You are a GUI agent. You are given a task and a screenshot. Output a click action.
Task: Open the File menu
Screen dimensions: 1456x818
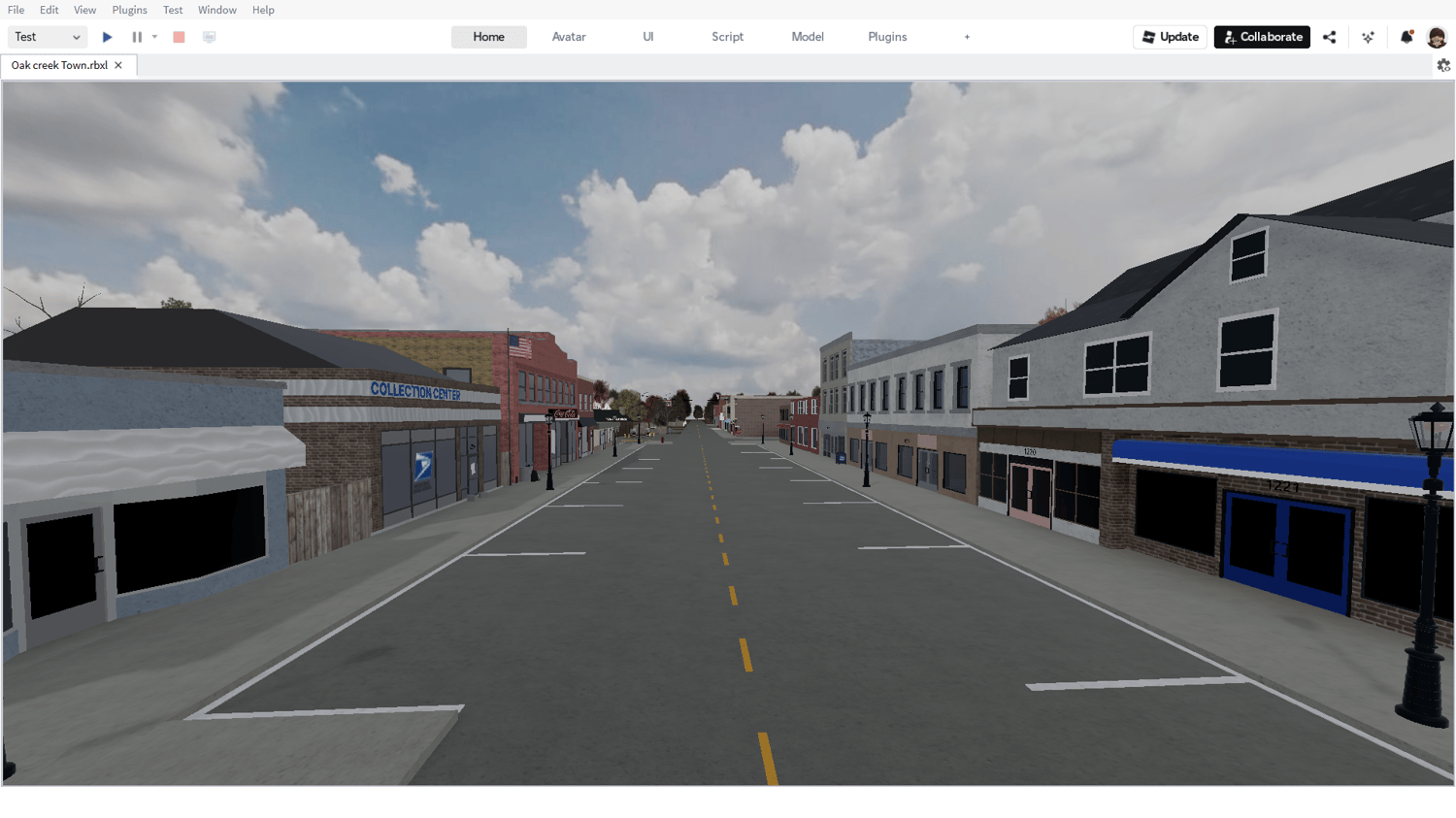coord(15,10)
